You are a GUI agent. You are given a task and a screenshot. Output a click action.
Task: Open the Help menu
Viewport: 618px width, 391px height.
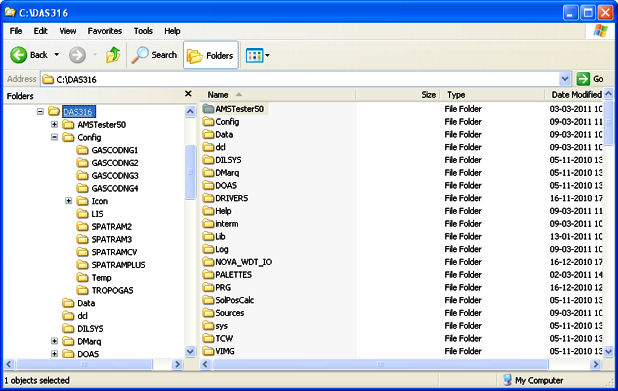pos(172,31)
